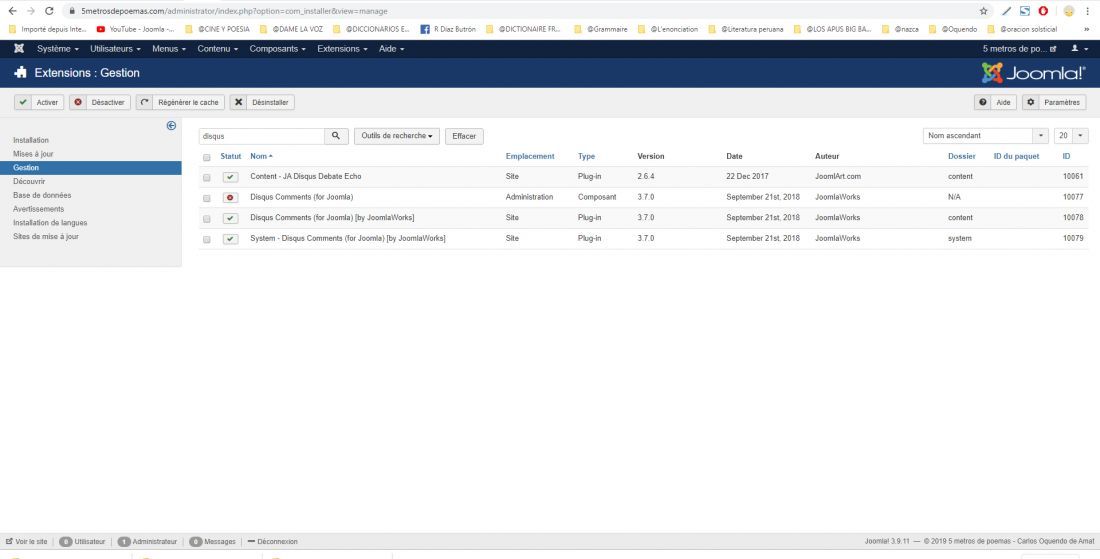
Task: Show more bookmarks with the chevron icon
Action: coord(1087,29)
